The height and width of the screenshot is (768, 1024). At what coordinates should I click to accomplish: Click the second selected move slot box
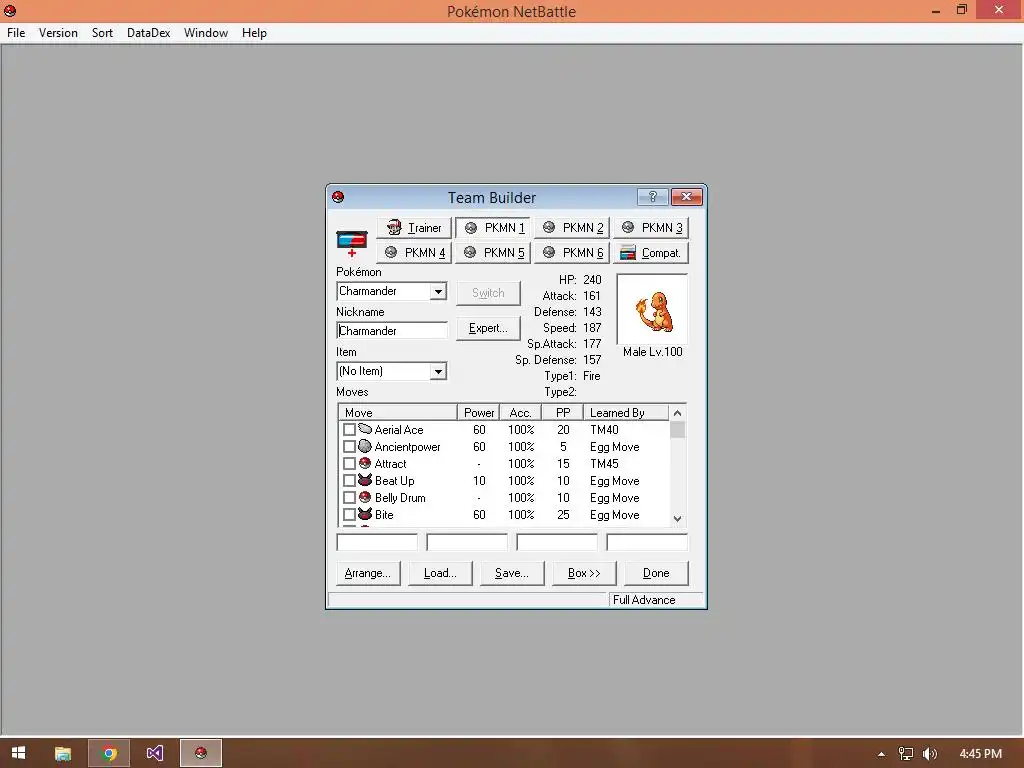(467, 542)
